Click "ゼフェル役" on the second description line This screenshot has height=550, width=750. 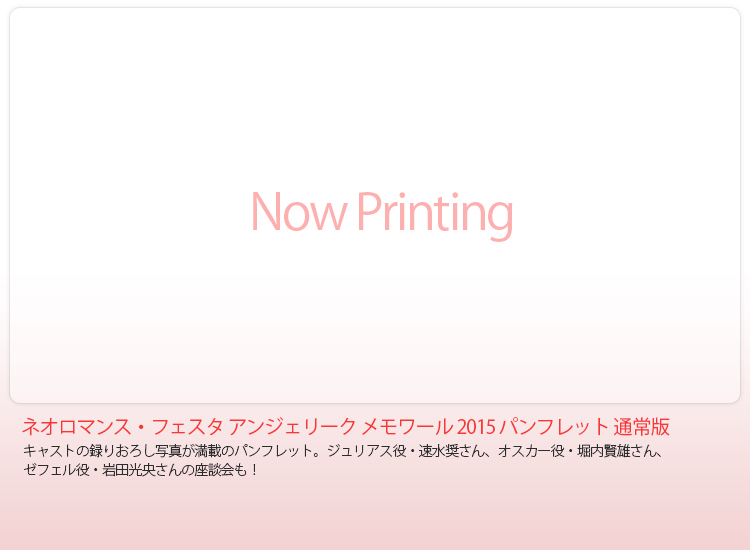tap(56, 470)
